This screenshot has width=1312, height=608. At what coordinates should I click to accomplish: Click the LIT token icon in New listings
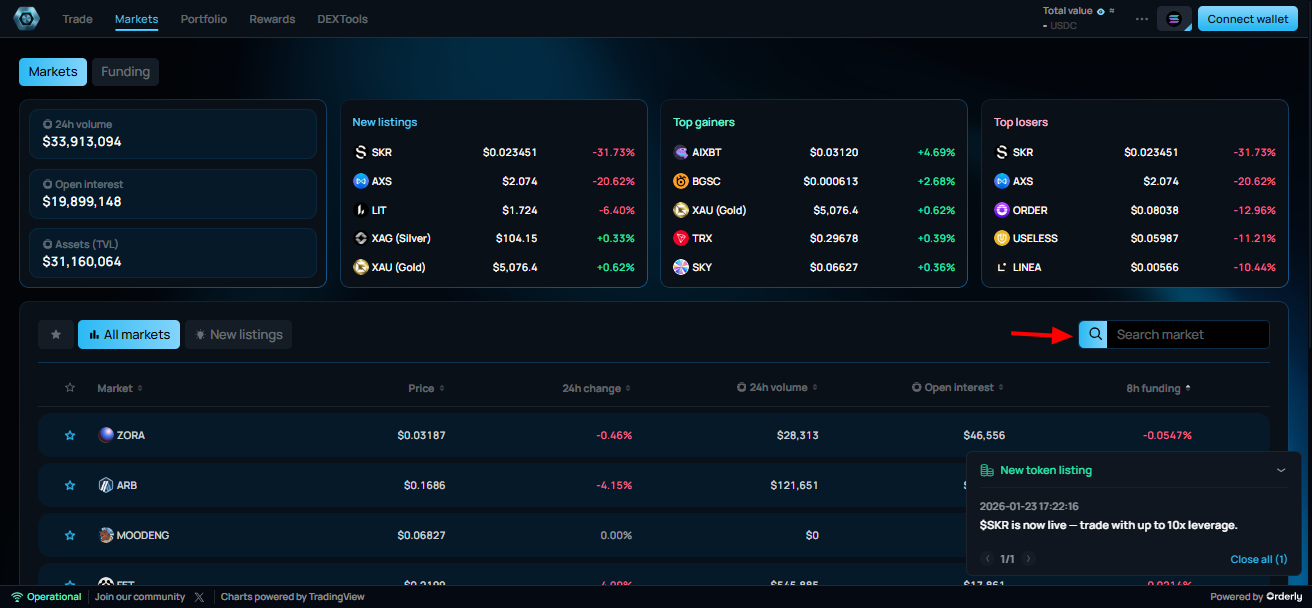coord(361,211)
